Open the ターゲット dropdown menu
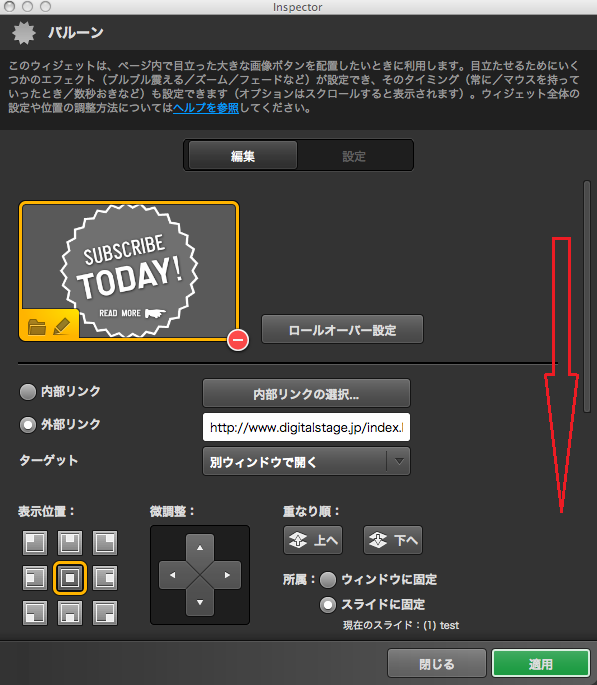This screenshot has width=597, height=685. pyautogui.click(x=306, y=461)
